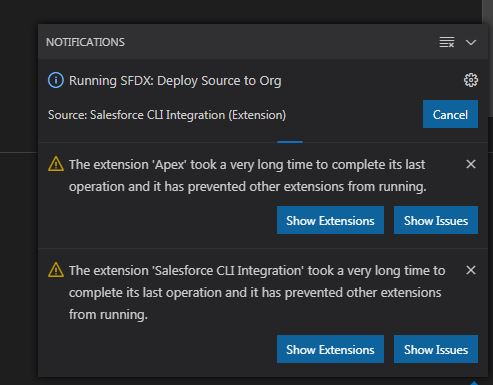Show Extensions for Salesforce CLI Integration warning
This screenshot has width=493, height=385.
(x=330, y=349)
